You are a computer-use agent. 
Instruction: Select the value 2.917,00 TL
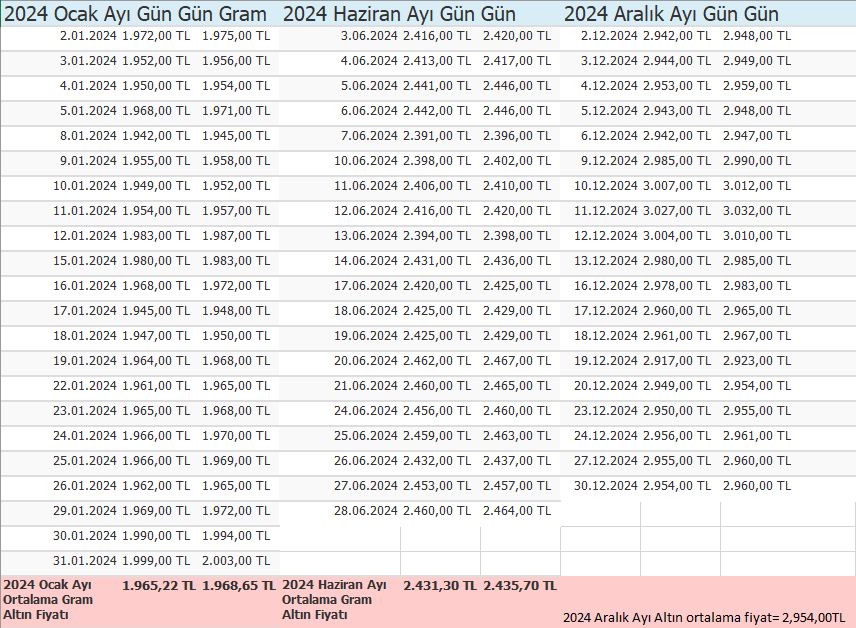[677, 361]
